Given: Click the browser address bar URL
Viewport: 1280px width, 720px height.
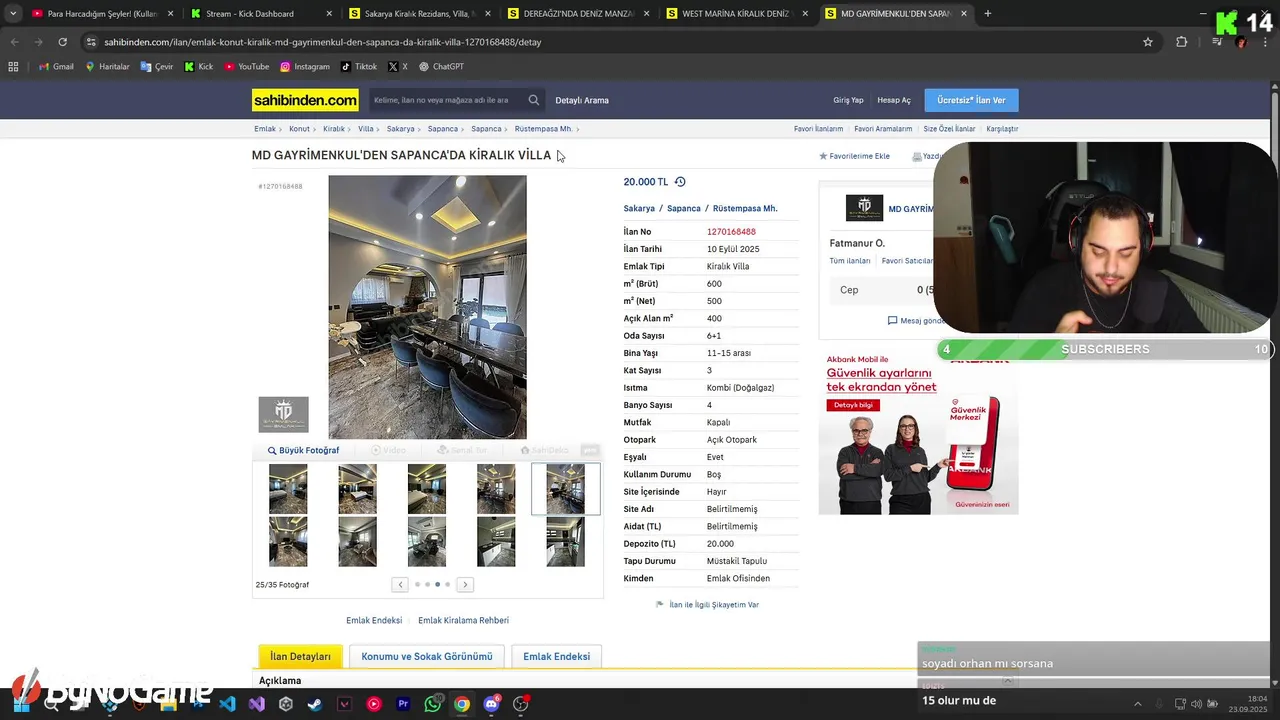Looking at the screenshot, I should coord(322,42).
